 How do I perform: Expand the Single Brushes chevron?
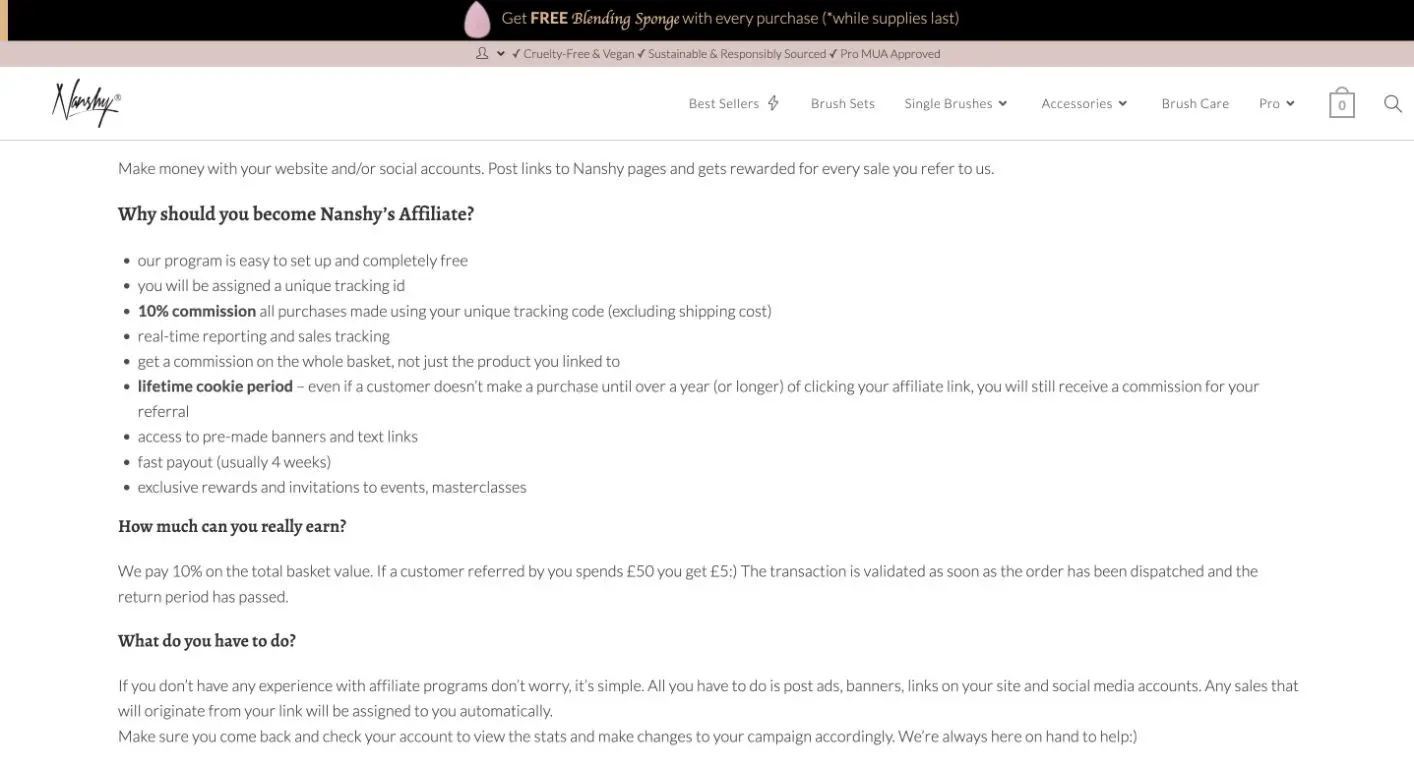[1003, 103]
